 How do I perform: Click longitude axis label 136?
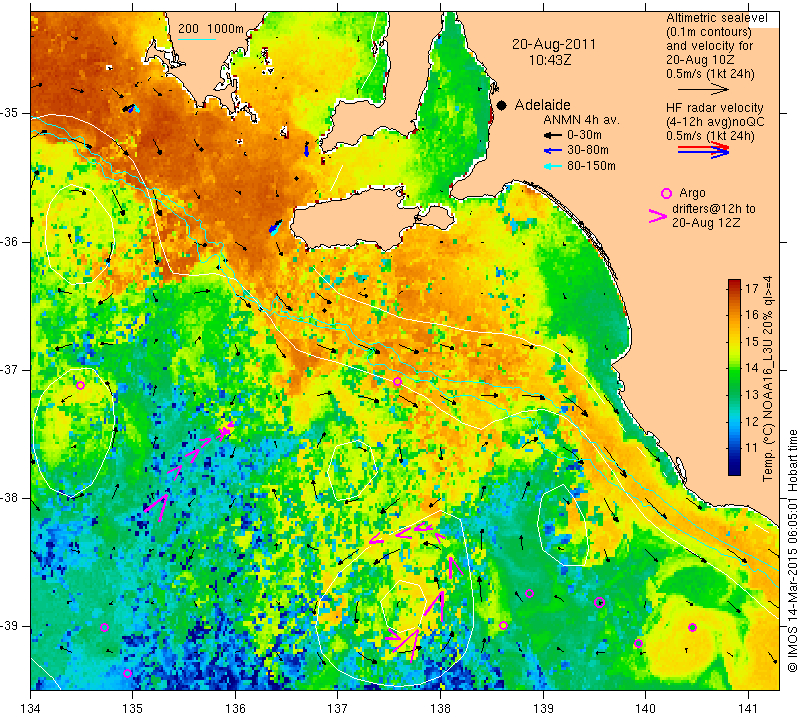[235, 709]
